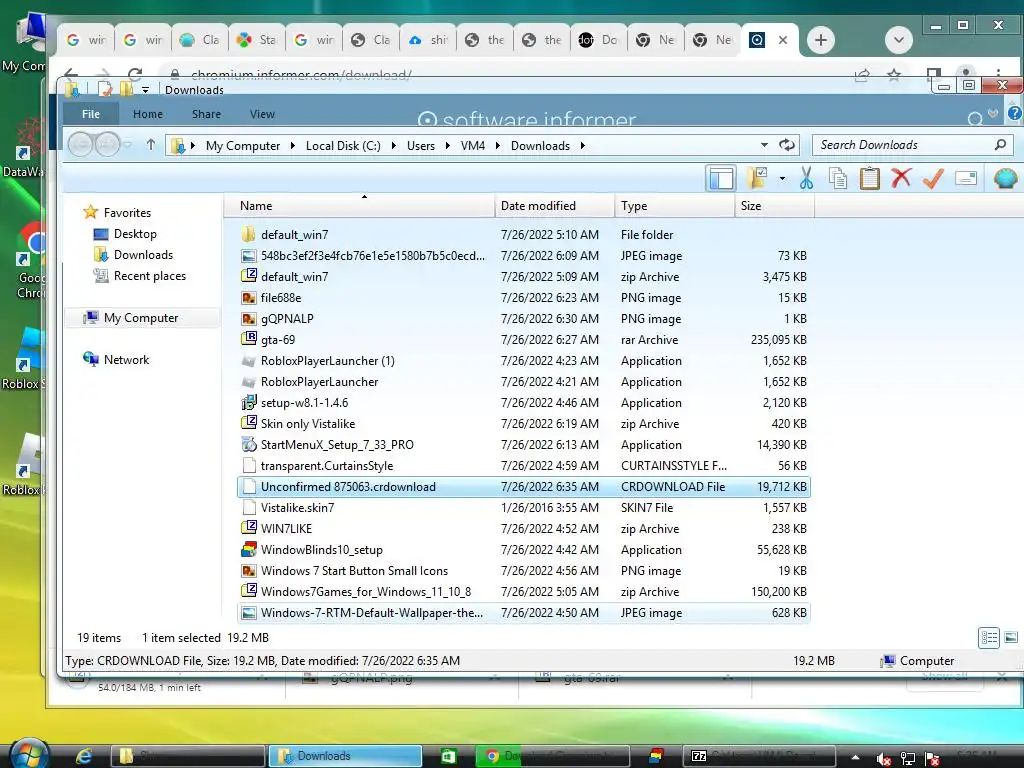Click the magnifier icon in search box

point(1000,144)
